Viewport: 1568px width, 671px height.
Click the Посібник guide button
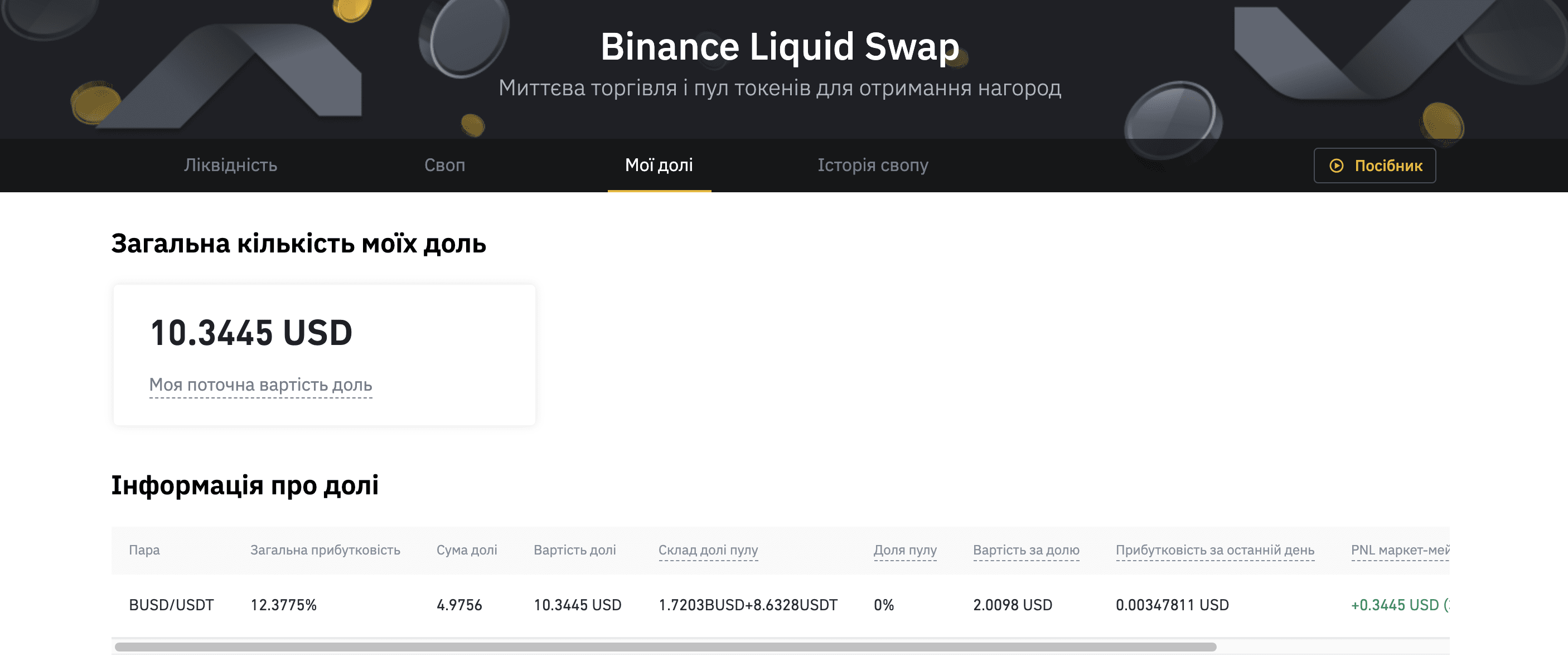1375,166
